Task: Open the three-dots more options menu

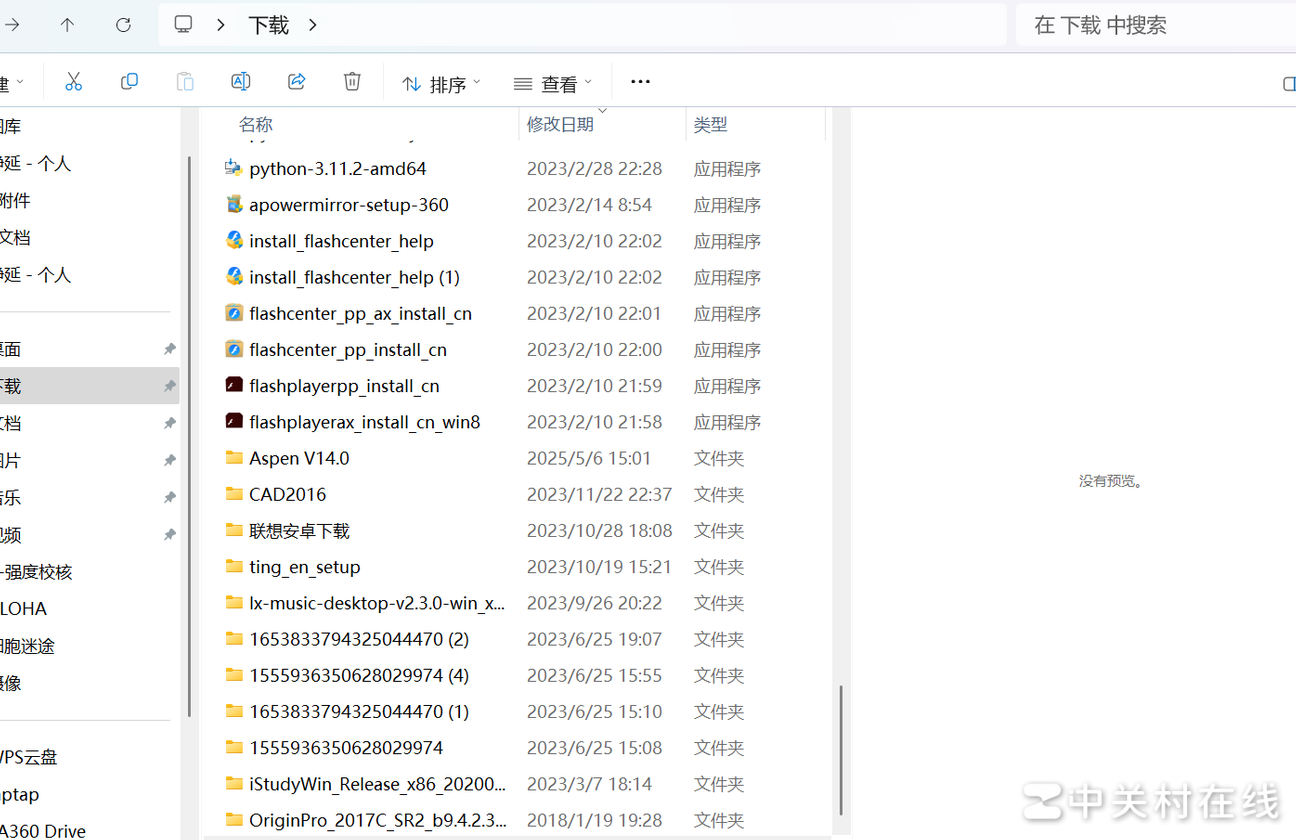Action: (640, 82)
